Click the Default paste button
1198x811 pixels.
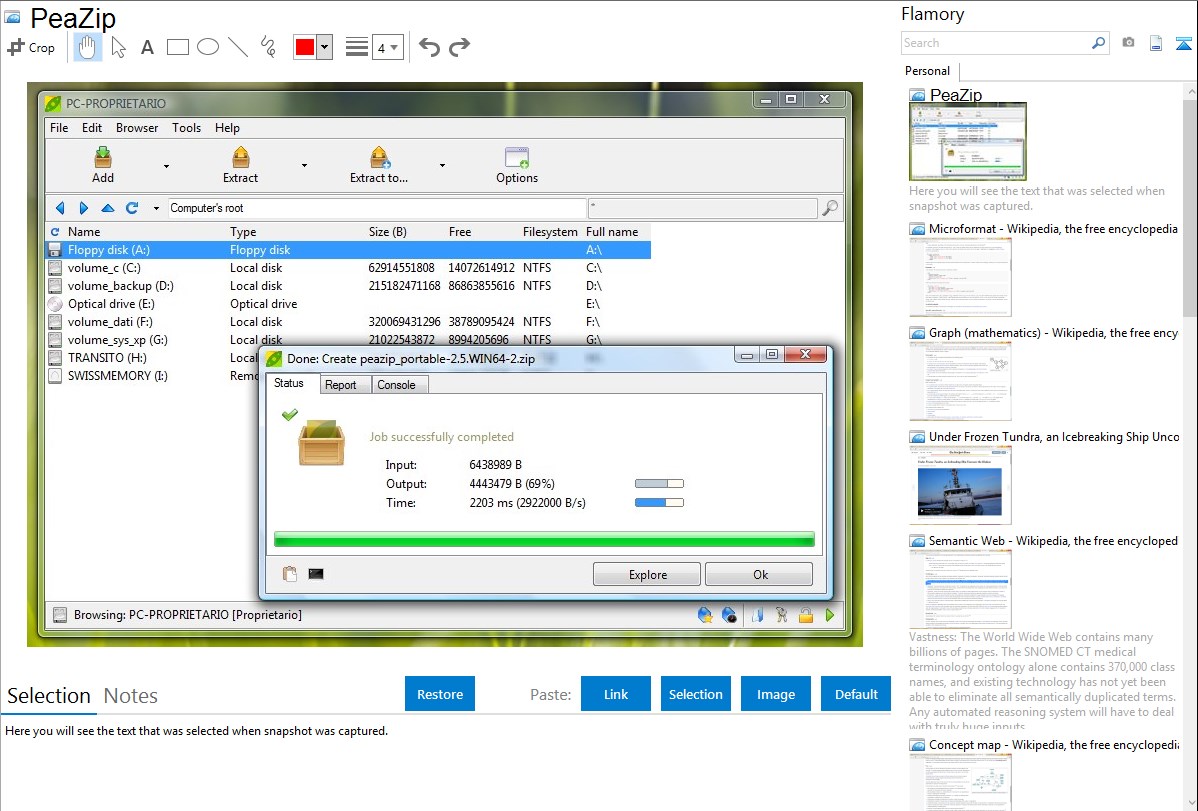click(x=856, y=694)
